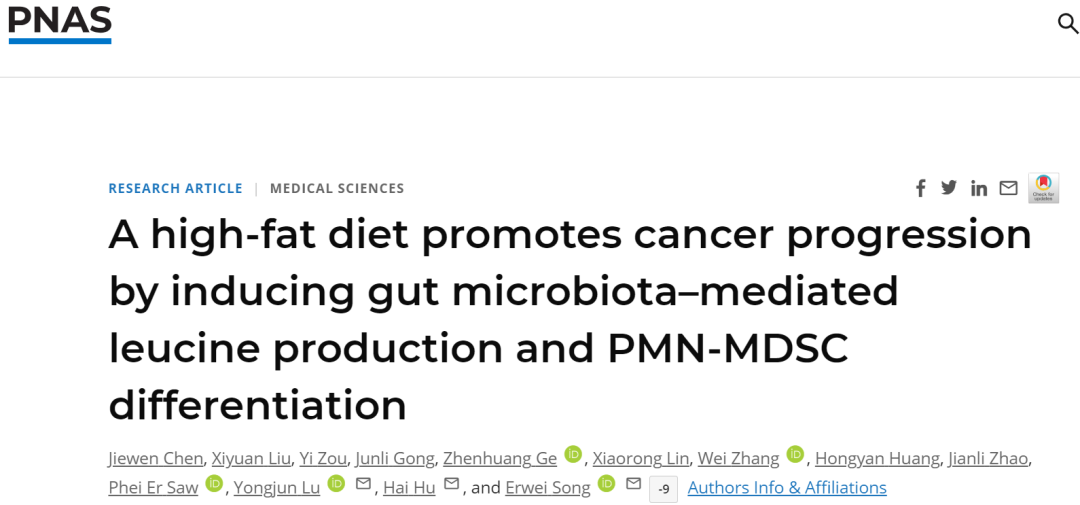Open Erwei Song's ORCID icon
1080x505 pixels.
pyautogui.click(x=606, y=484)
